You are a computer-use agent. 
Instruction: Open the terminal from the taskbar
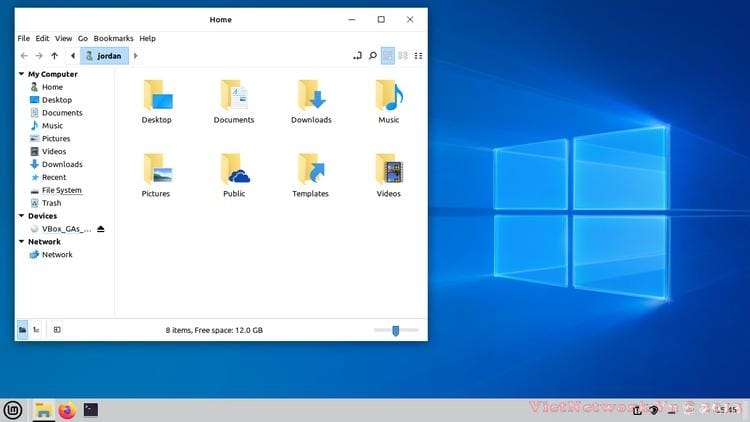[x=91, y=410]
